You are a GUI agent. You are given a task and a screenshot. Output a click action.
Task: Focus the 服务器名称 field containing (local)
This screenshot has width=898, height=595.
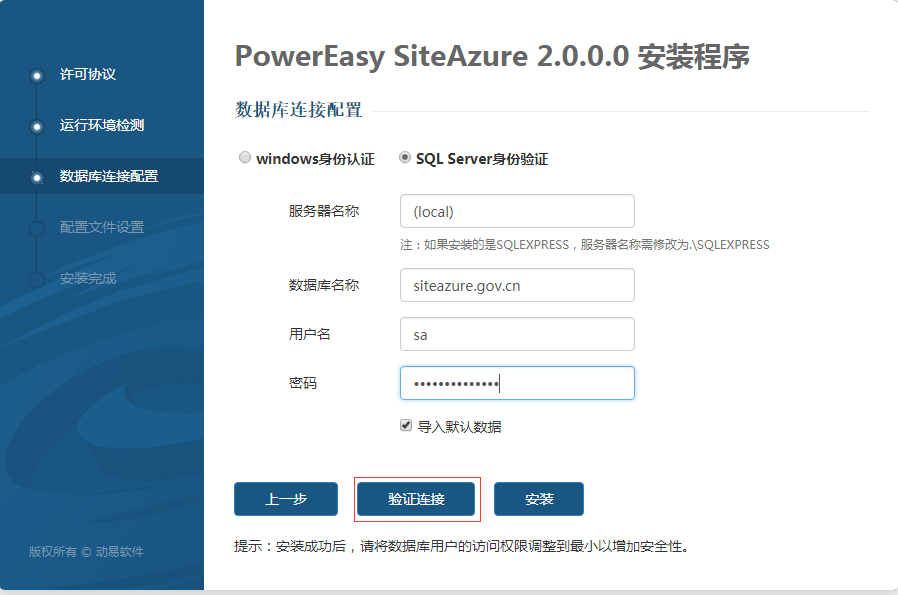(x=517, y=211)
